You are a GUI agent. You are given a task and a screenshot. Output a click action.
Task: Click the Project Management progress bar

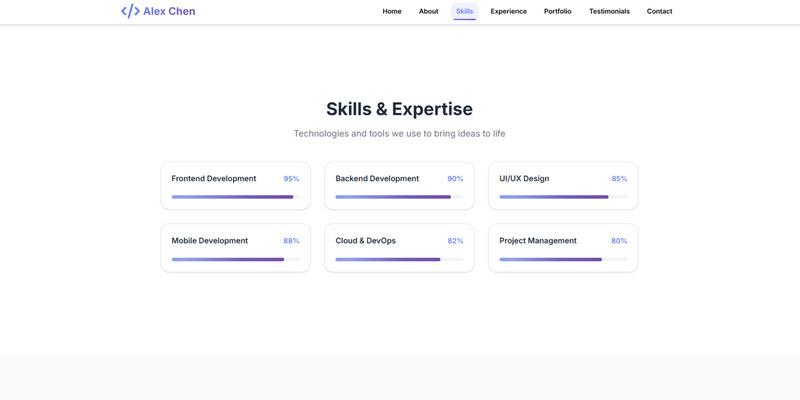[x=563, y=259]
